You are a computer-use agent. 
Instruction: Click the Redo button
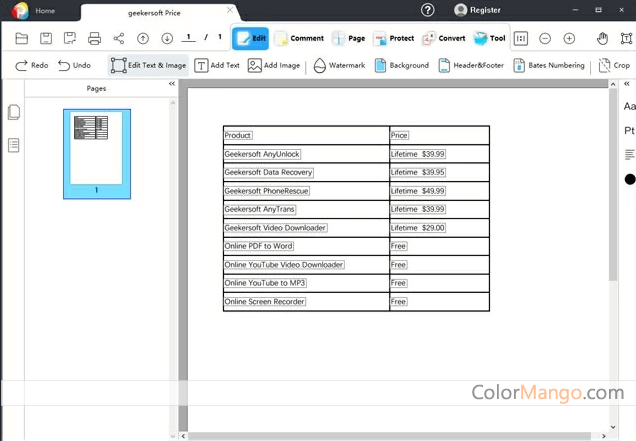point(32,65)
